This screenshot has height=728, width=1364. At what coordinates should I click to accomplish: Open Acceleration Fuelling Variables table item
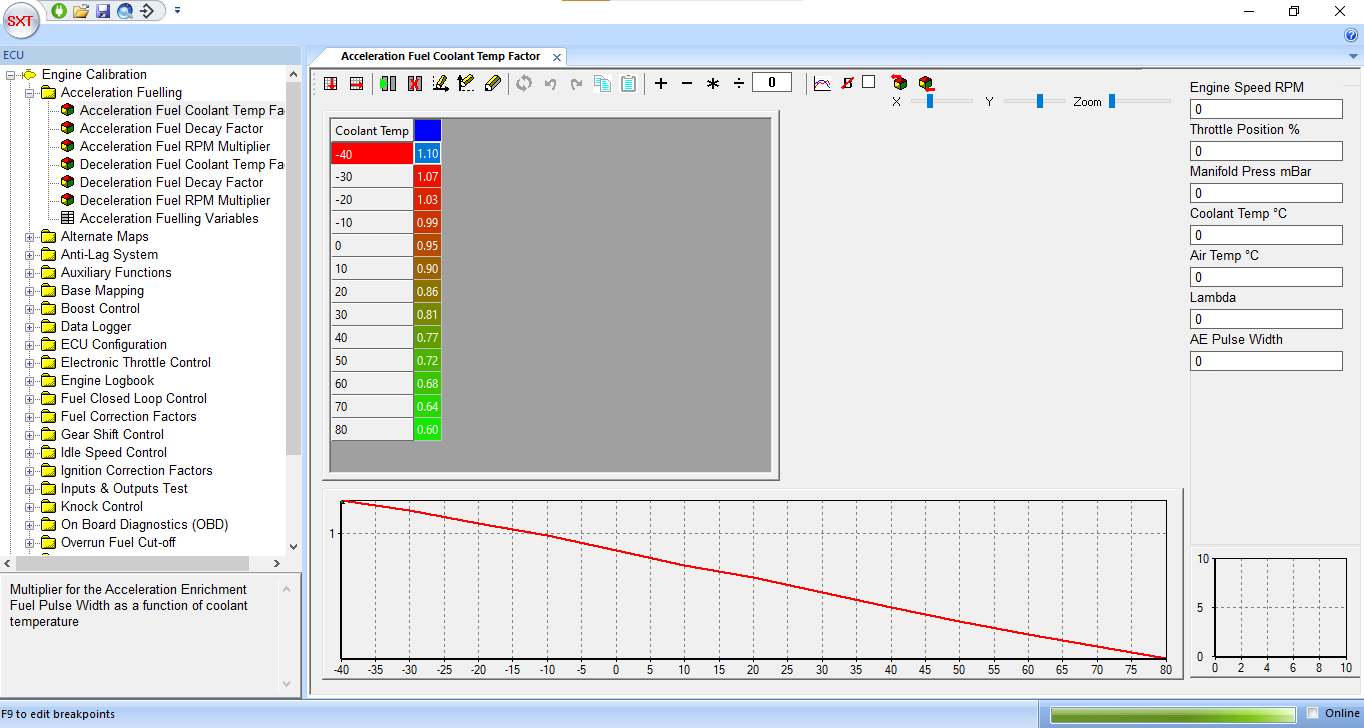pyautogui.click(x=169, y=219)
